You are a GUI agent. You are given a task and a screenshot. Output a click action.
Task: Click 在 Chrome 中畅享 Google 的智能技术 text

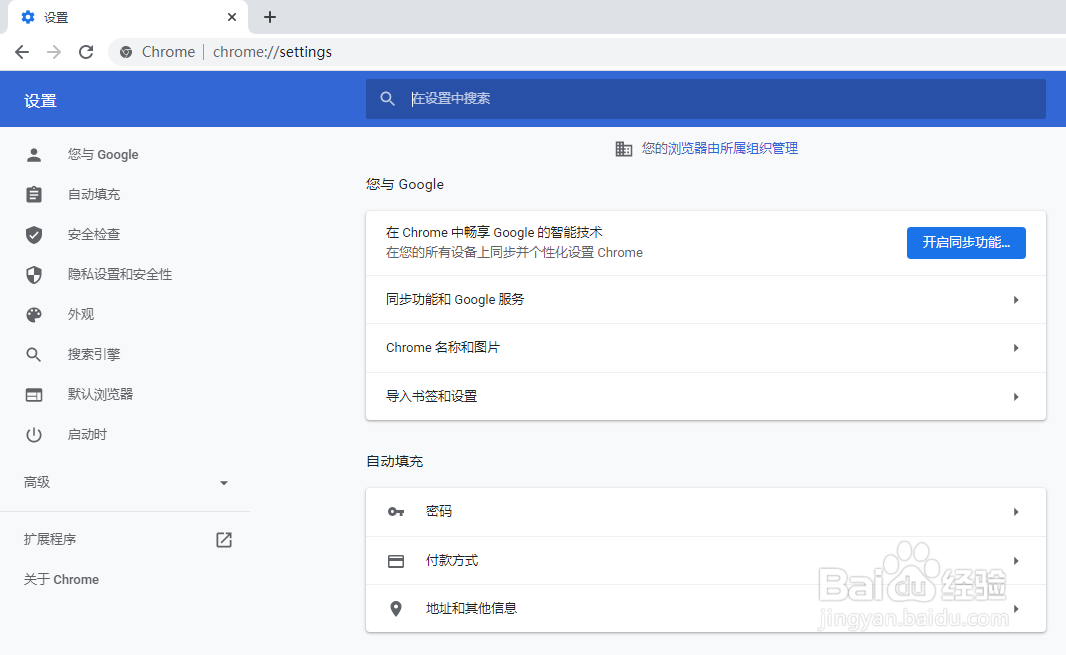494,233
